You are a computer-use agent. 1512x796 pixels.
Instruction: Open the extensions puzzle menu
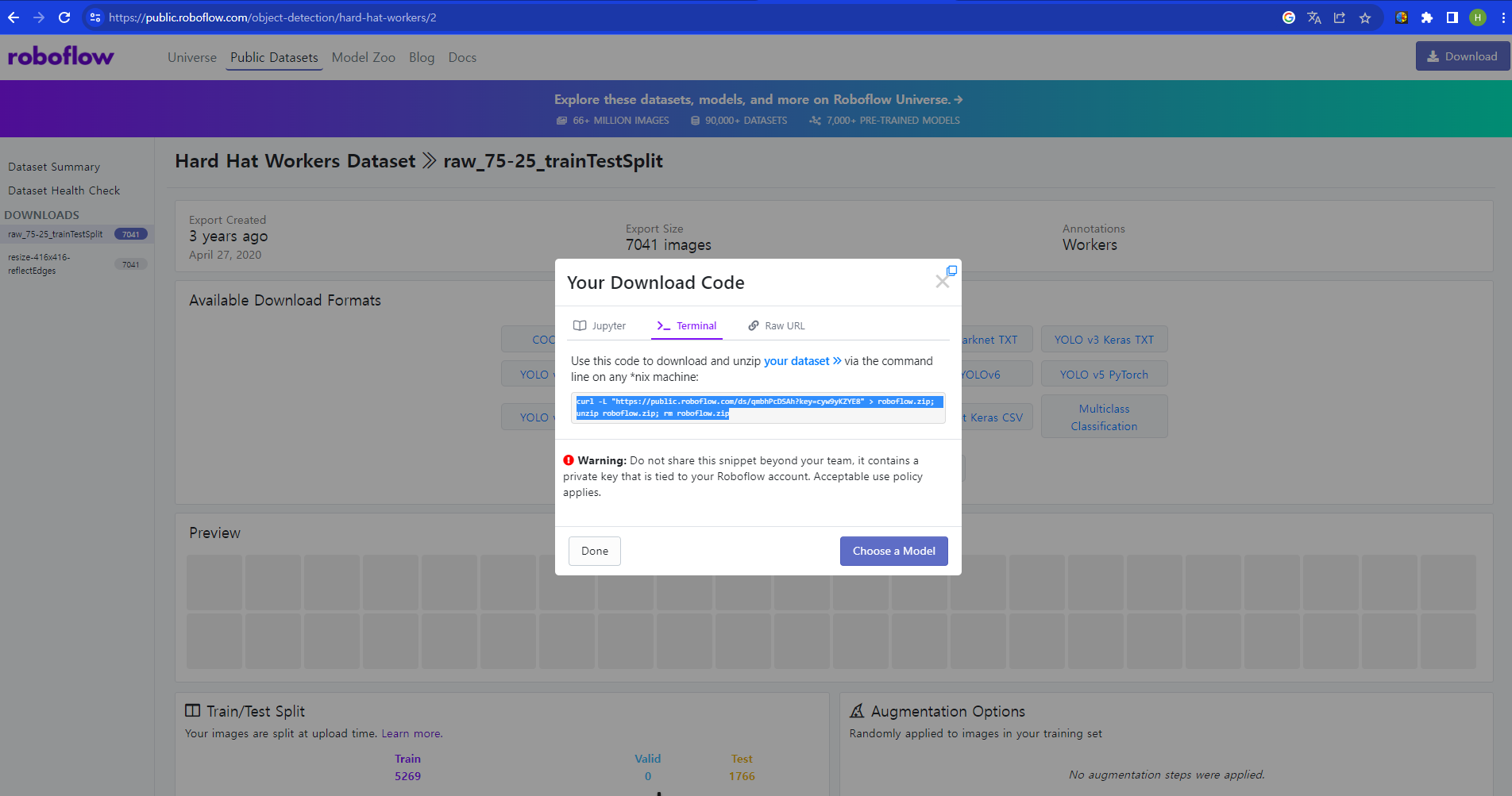pos(1427,17)
